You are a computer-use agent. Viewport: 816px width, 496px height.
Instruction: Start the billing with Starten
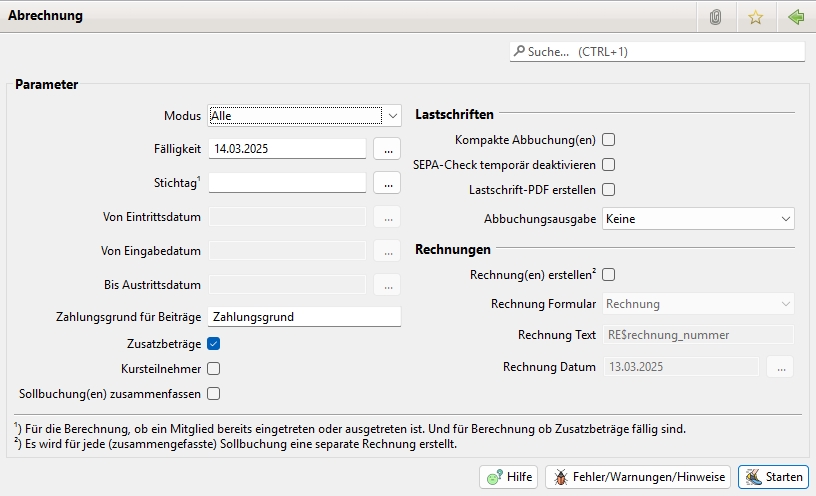click(773, 477)
